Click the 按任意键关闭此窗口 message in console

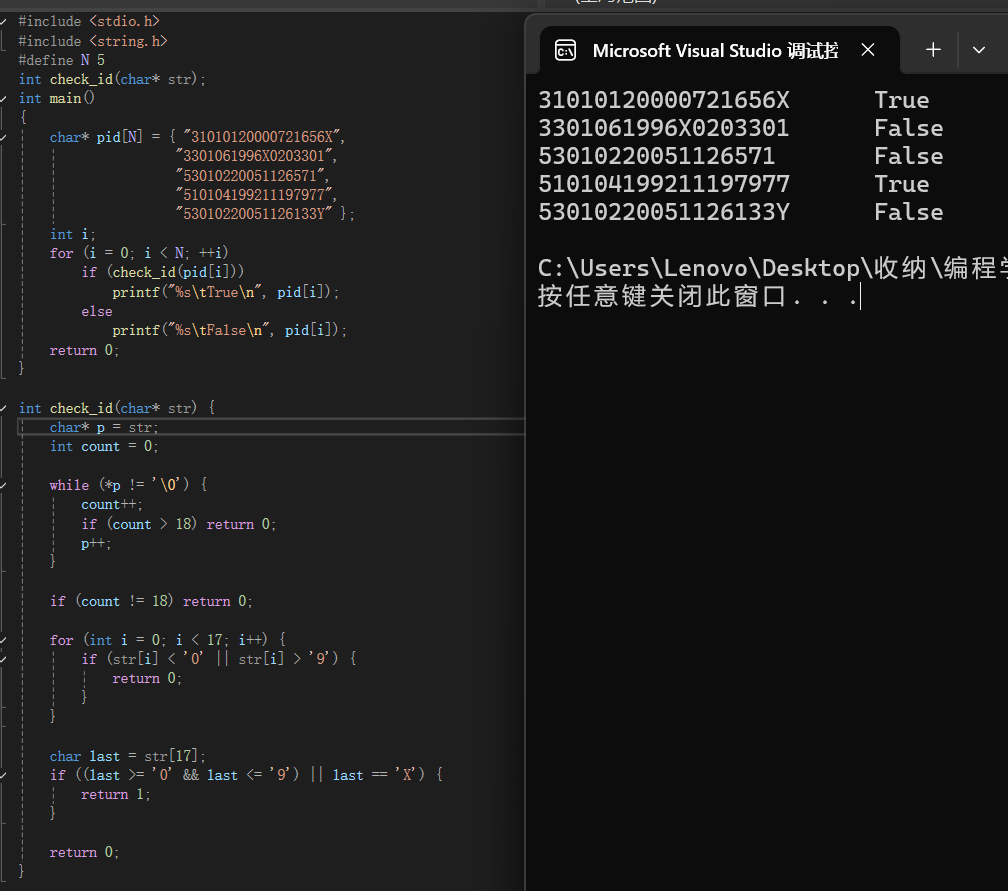point(698,296)
